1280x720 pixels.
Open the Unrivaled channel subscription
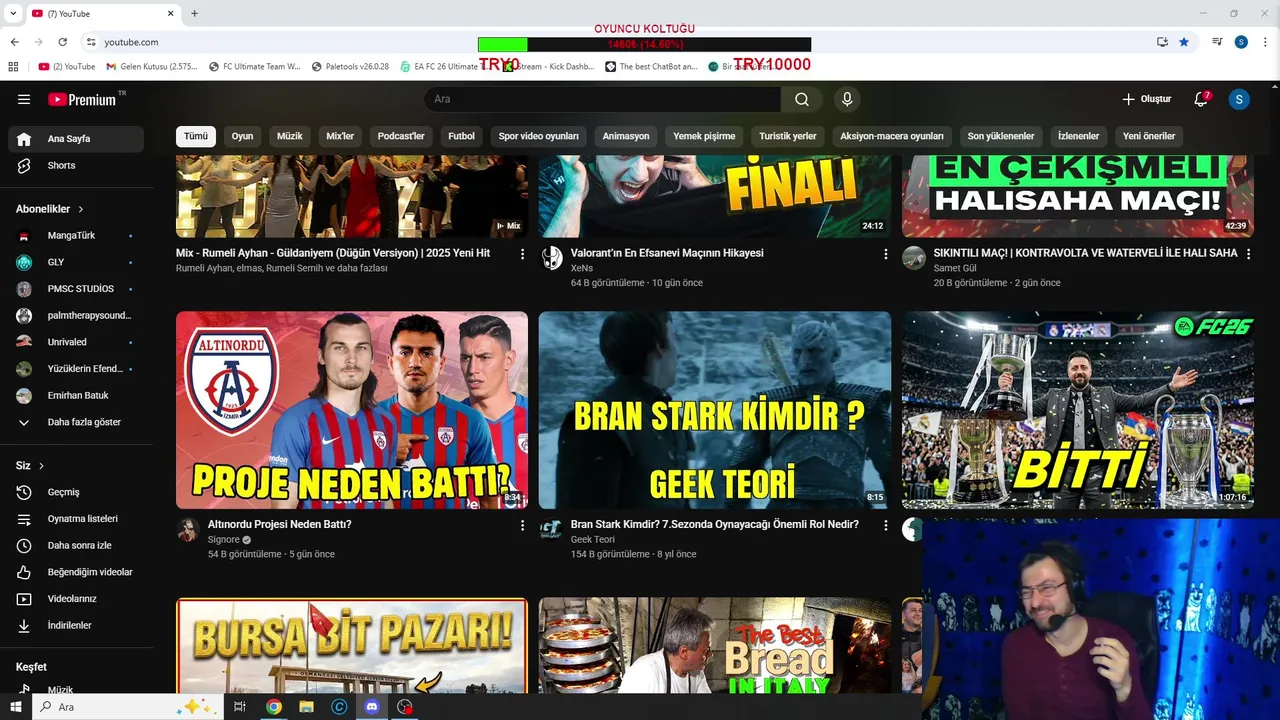76,342
